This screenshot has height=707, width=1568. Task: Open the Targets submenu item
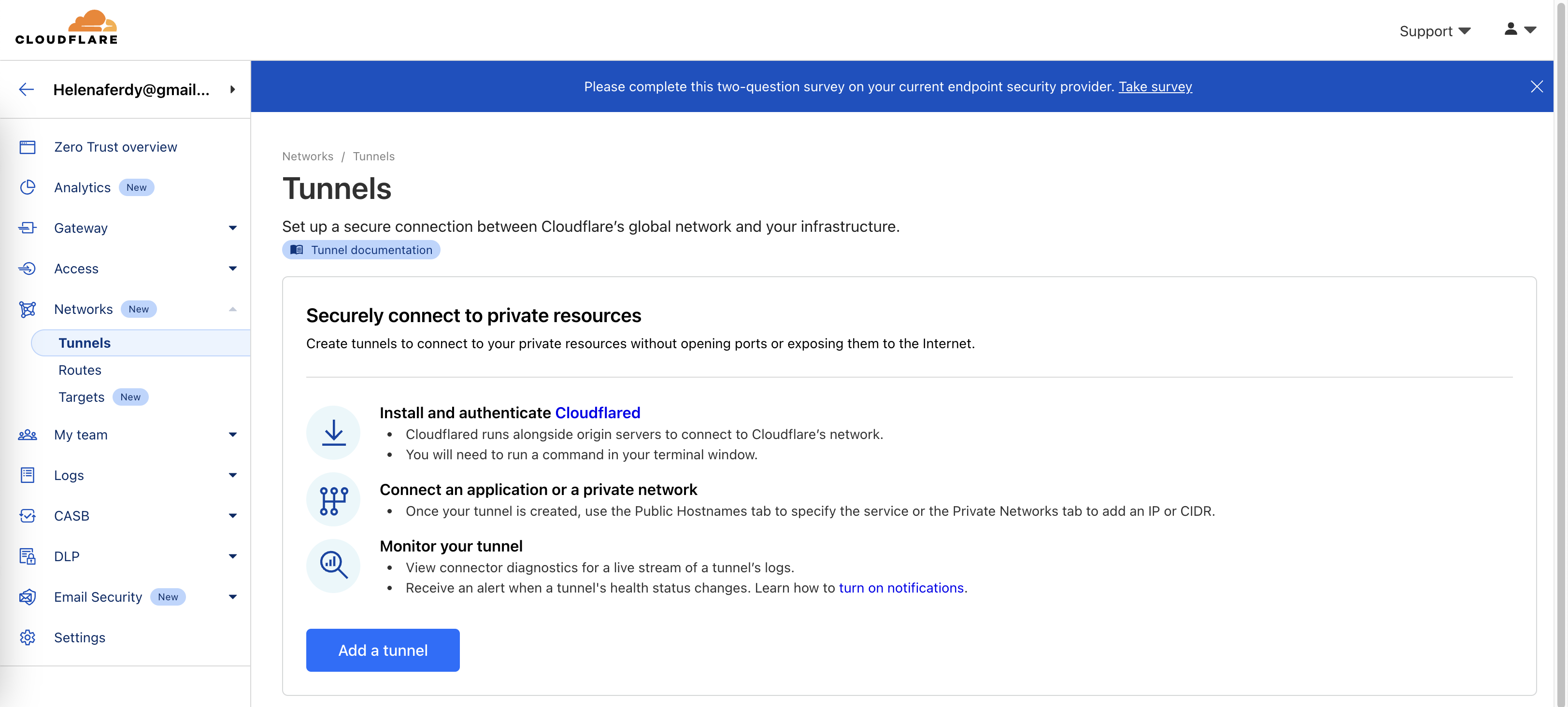(82, 397)
